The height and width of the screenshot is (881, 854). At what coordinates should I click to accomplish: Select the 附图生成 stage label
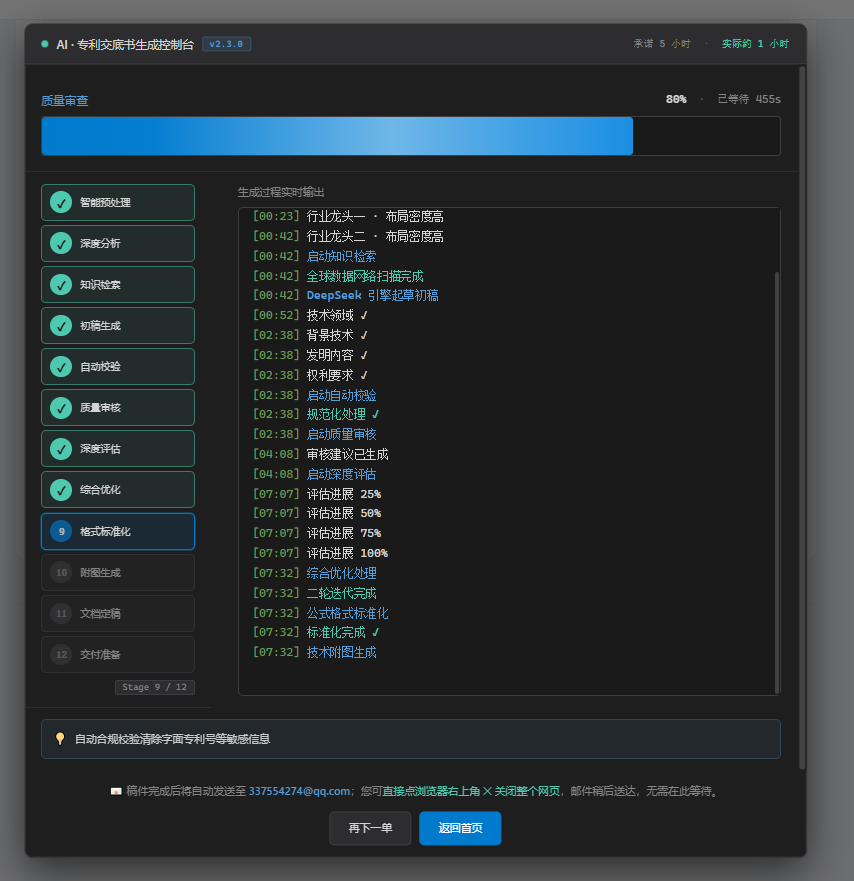[x=100, y=573]
